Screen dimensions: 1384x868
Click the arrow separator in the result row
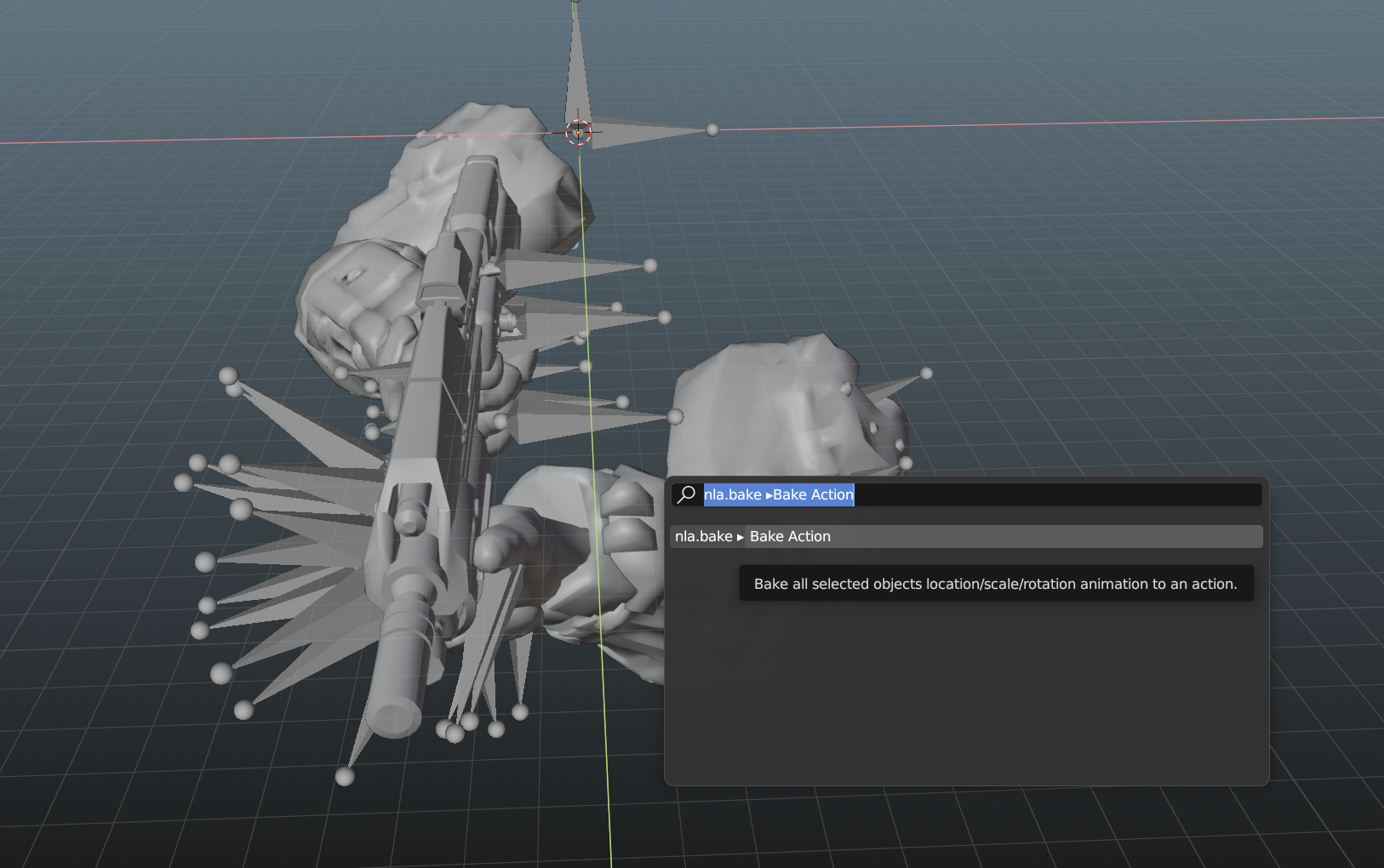tap(741, 537)
